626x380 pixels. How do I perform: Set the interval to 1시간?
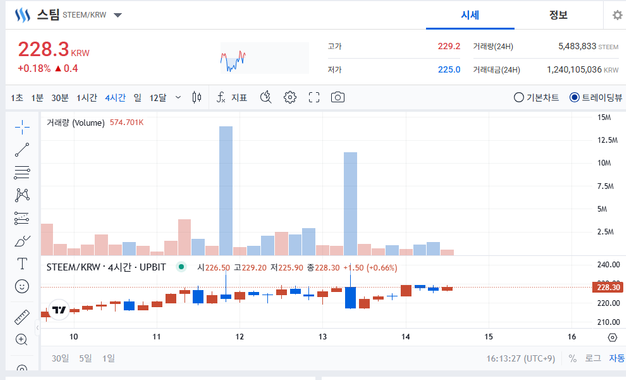(87, 98)
